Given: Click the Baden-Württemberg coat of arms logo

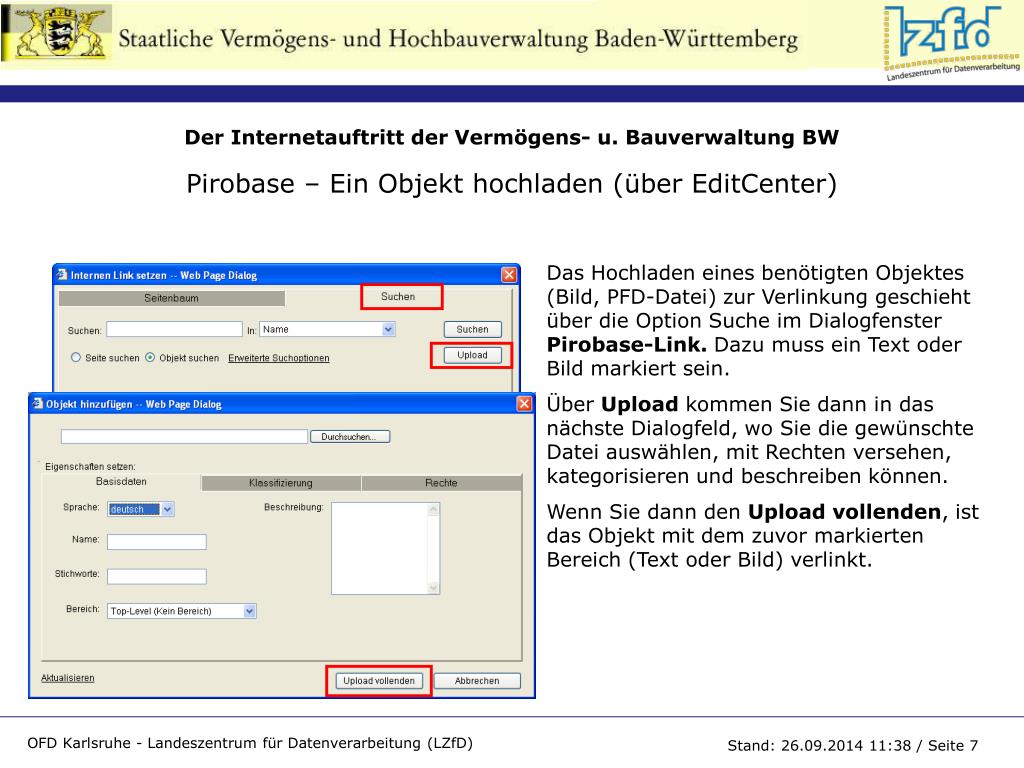Looking at the screenshot, I should point(60,34).
